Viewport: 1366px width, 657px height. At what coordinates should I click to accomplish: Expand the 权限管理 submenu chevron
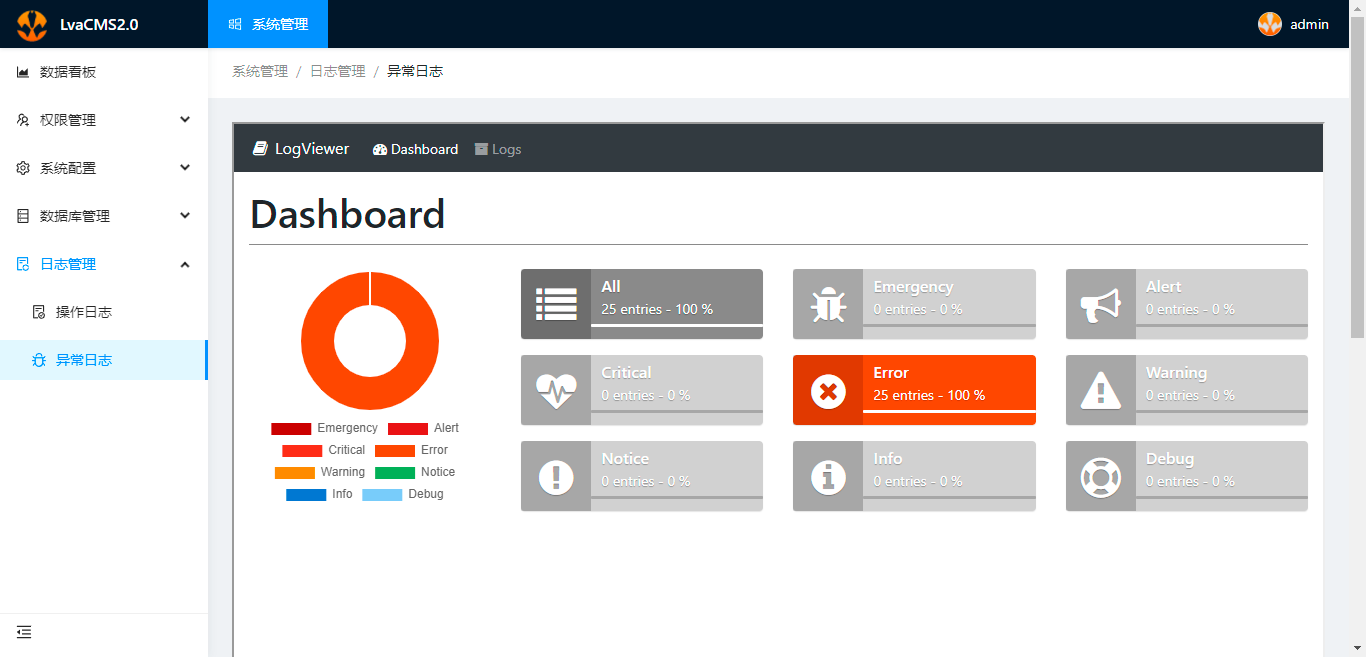[x=185, y=120]
